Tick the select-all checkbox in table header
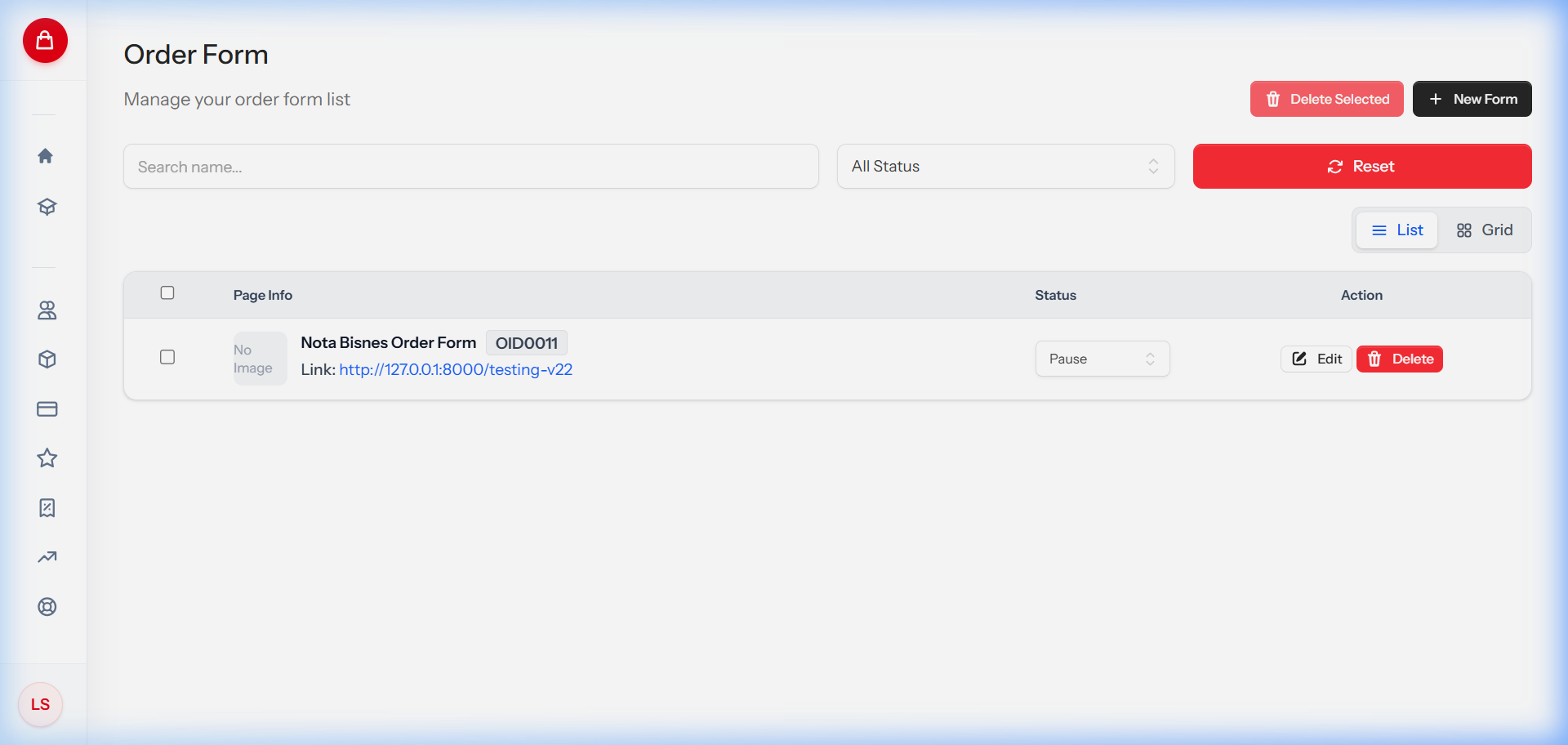The width and height of the screenshot is (1568, 745). pyautogui.click(x=167, y=292)
